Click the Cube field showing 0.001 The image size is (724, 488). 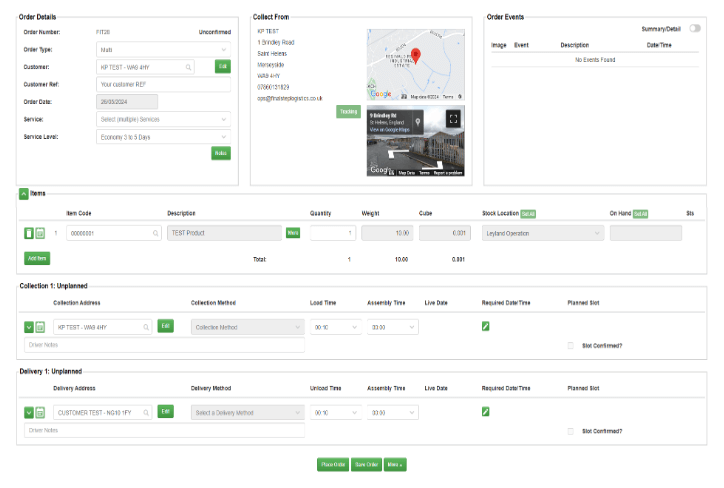tap(445, 233)
